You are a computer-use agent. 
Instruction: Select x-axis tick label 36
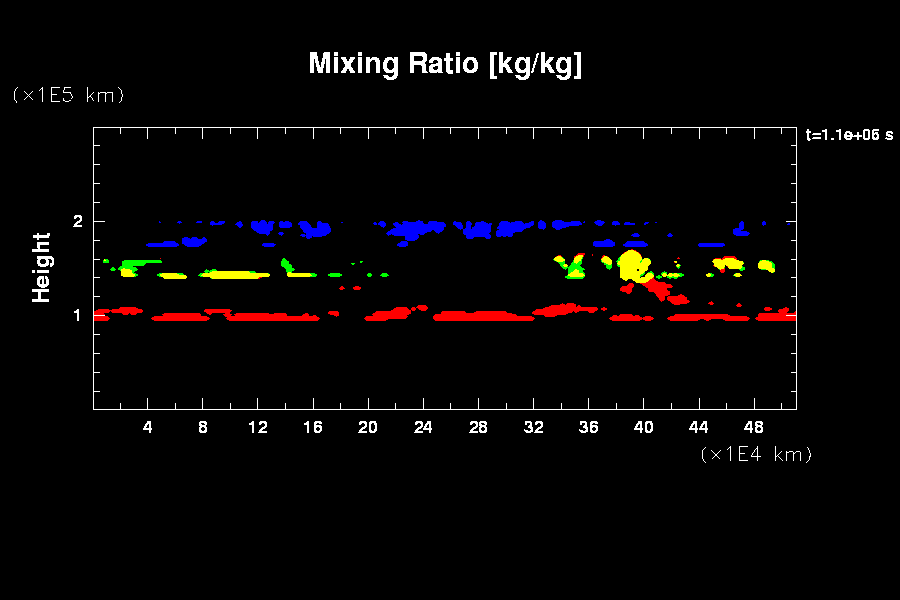[588, 428]
